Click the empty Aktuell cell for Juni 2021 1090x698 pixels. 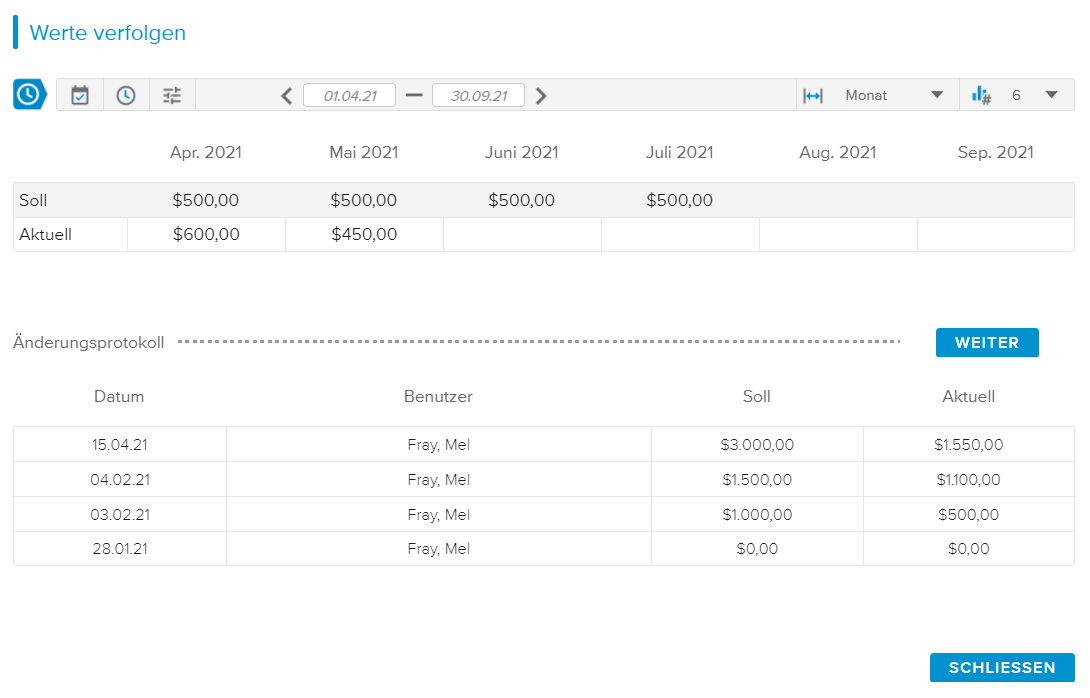522,235
